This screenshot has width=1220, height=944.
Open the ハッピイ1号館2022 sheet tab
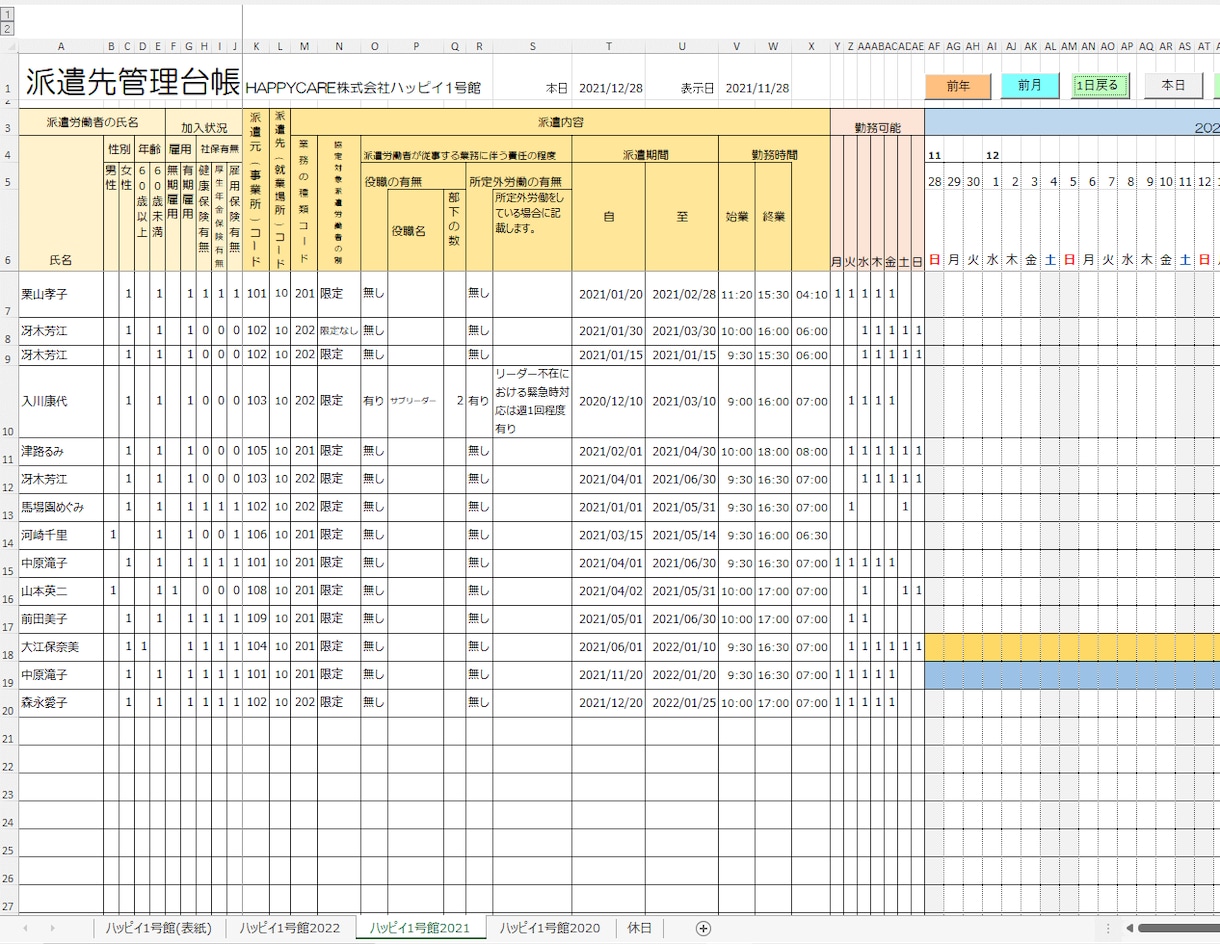pos(290,928)
